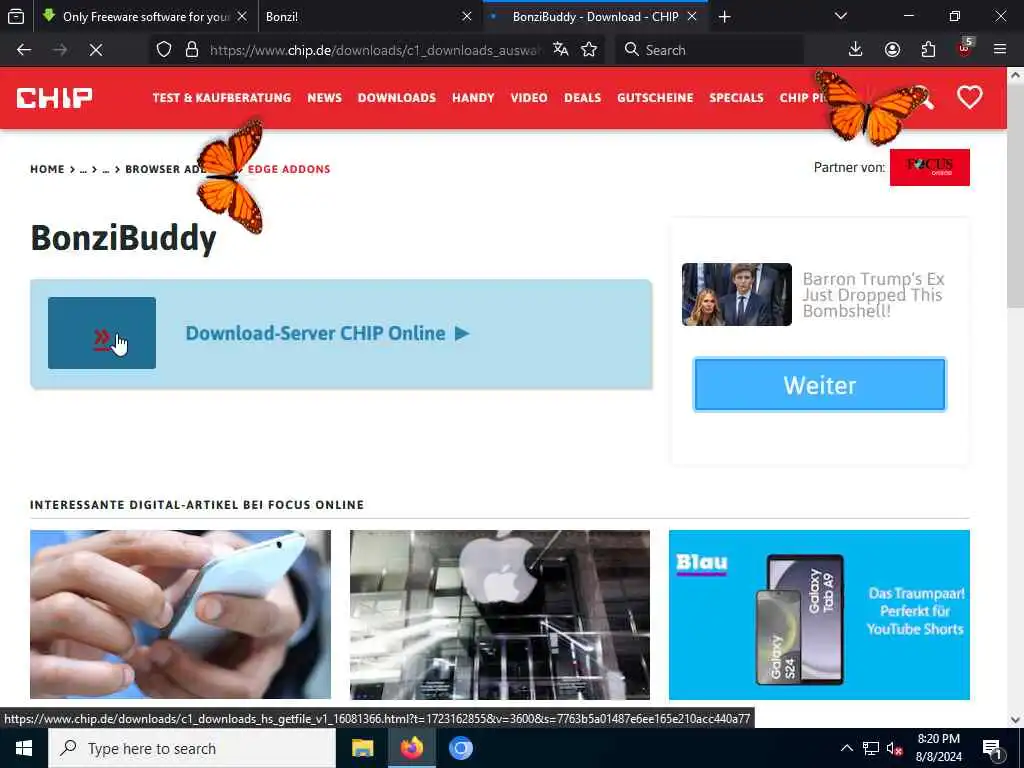Translate this page via translate icon
The width and height of the screenshot is (1024, 768).
(x=560, y=50)
